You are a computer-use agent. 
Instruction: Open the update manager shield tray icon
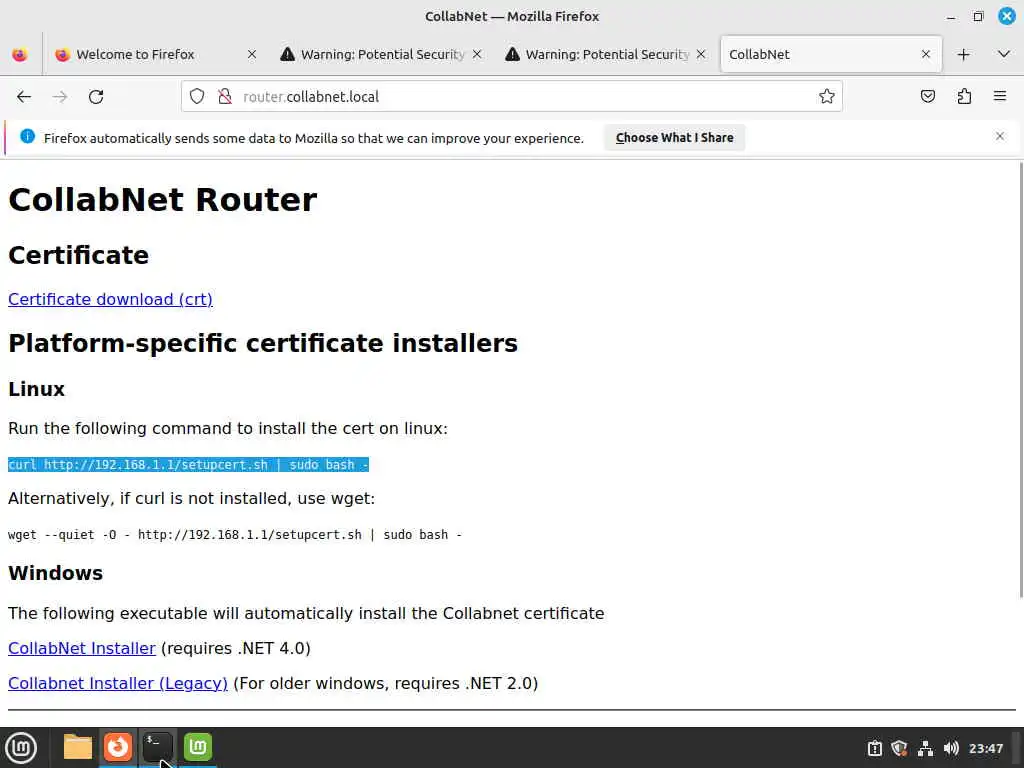[x=899, y=748]
